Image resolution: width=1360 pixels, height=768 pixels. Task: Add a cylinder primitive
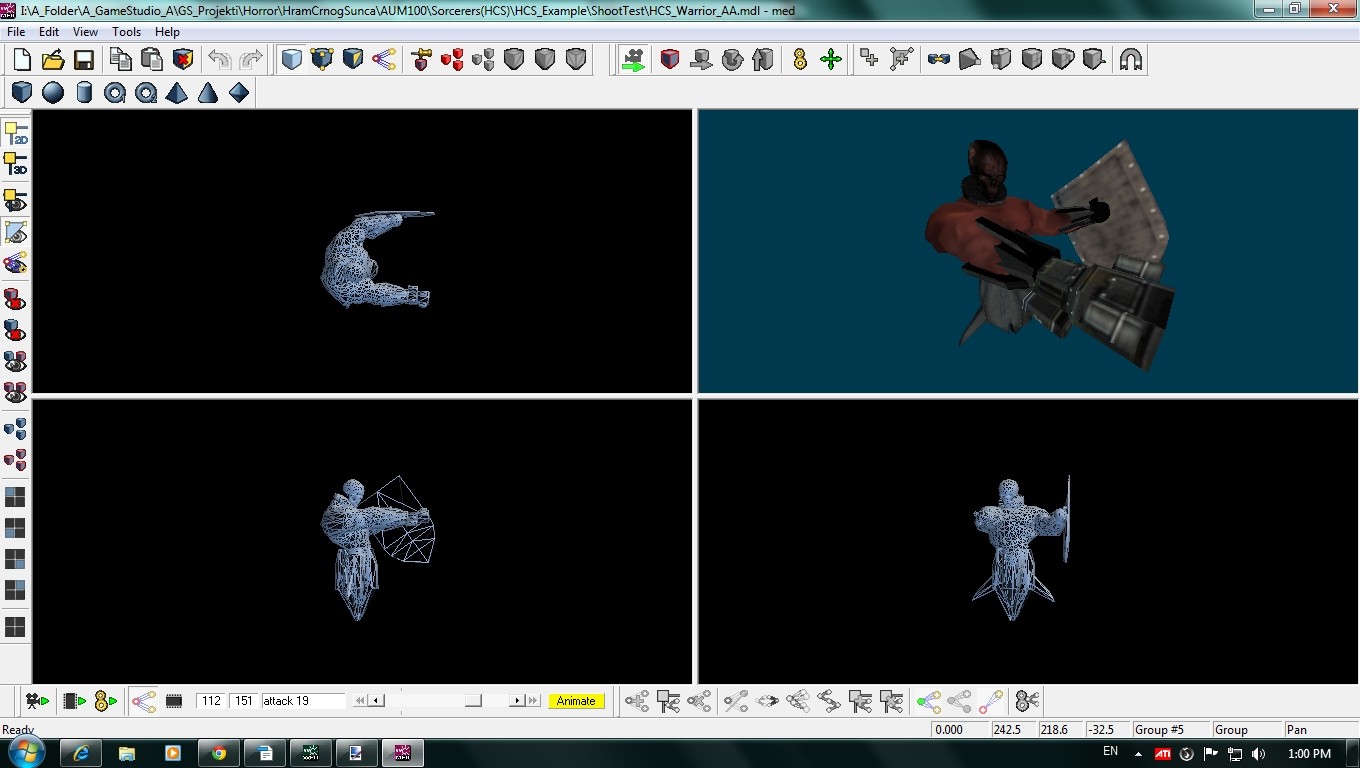click(x=84, y=93)
